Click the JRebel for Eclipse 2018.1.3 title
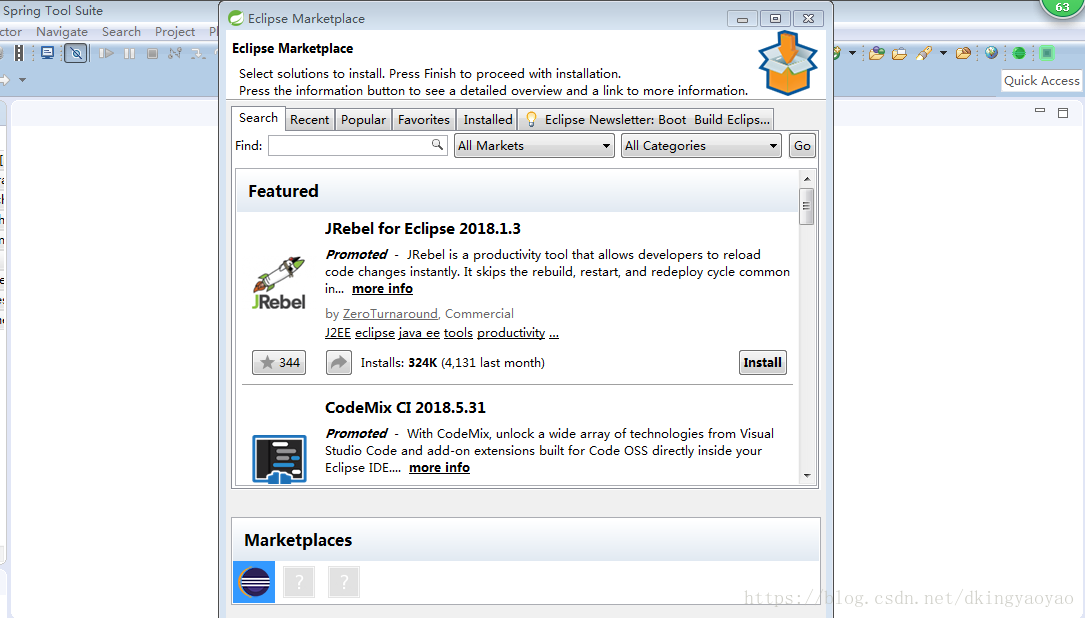 [422, 229]
